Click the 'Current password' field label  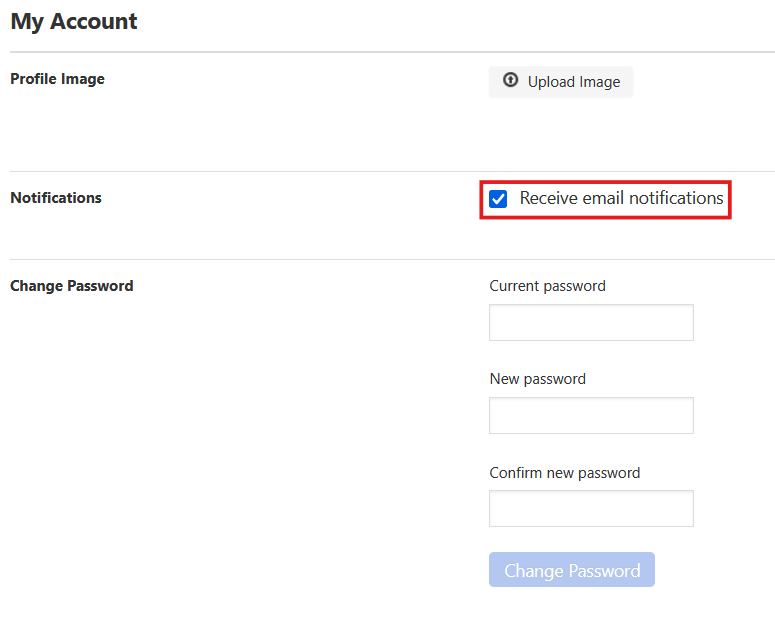pyautogui.click(x=547, y=286)
